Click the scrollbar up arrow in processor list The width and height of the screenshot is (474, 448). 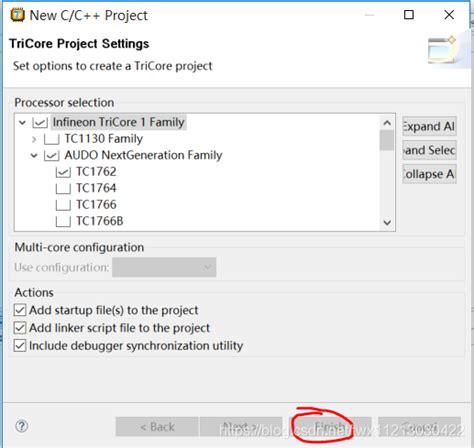pyautogui.click(x=387, y=123)
